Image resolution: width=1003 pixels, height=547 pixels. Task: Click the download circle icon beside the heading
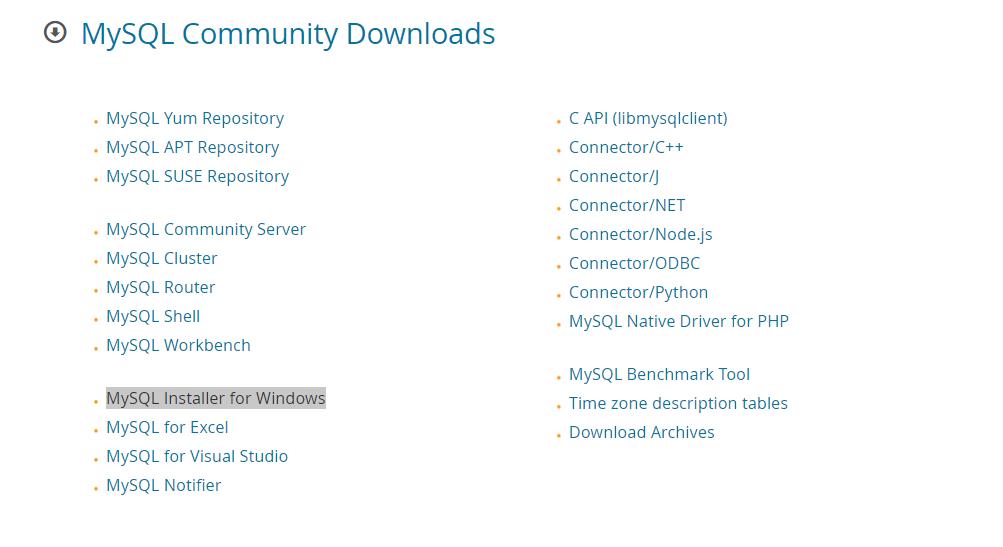55,32
